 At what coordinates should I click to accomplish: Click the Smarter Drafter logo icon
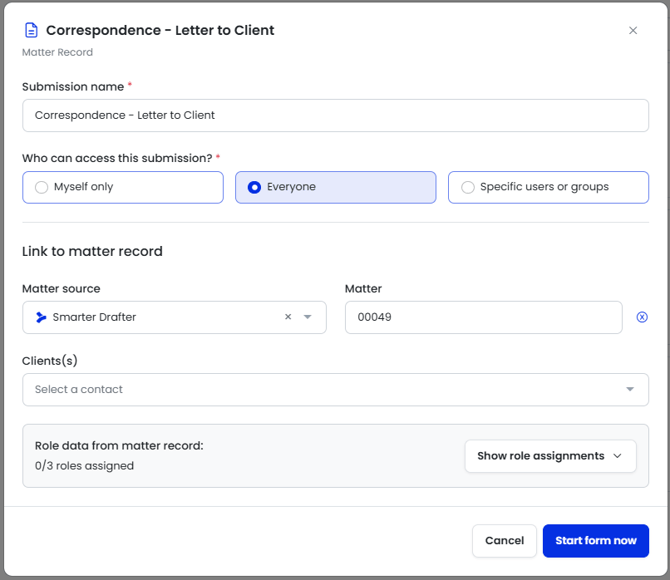(41, 317)
